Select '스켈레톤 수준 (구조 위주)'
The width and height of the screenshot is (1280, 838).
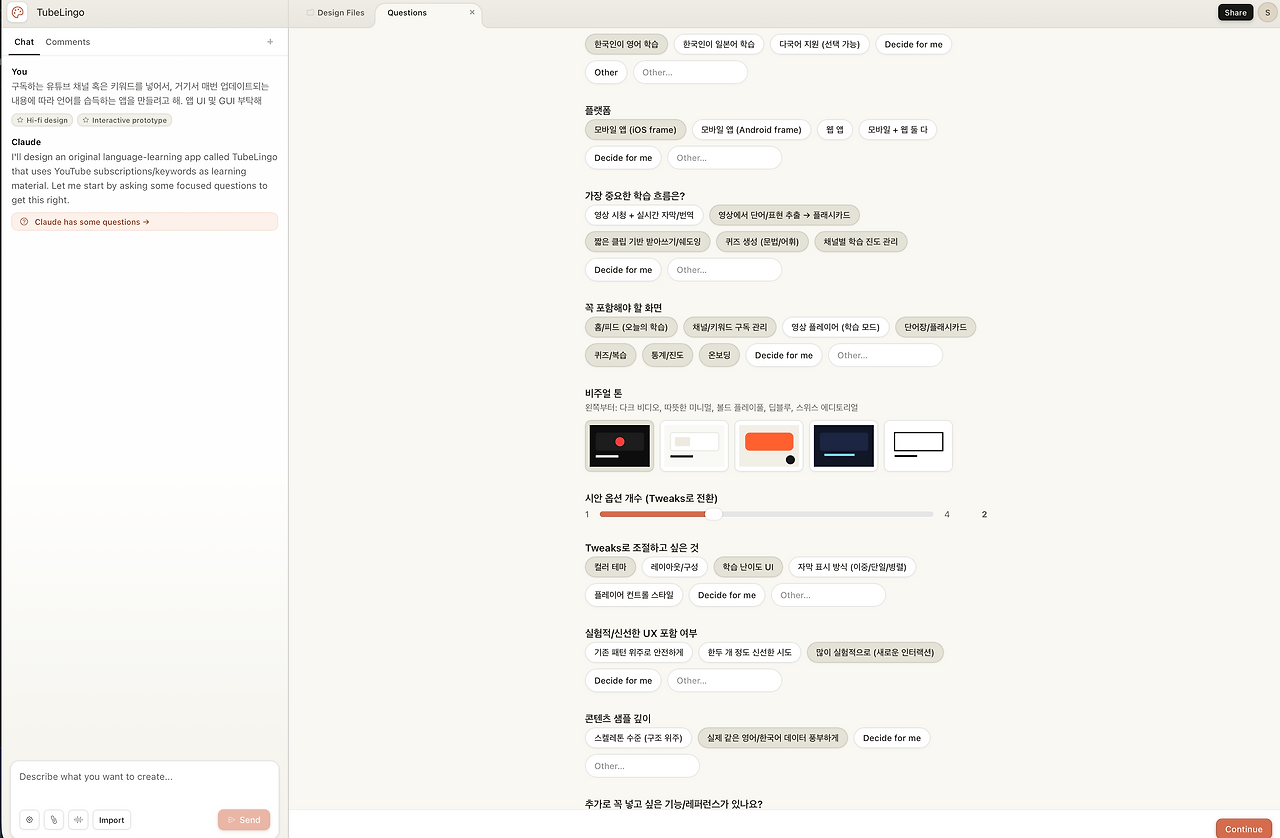[638, 738]
